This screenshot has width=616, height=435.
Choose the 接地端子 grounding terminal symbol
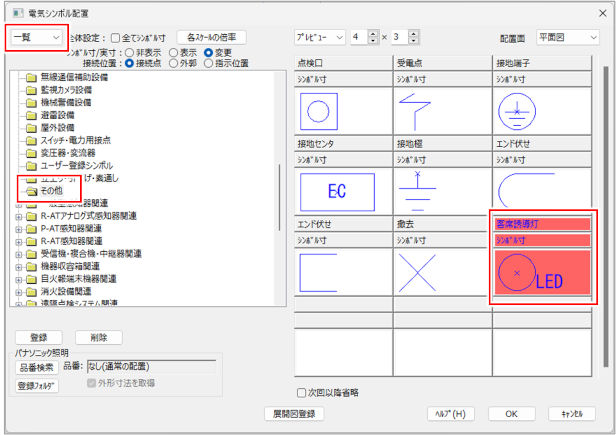point(541,109)
